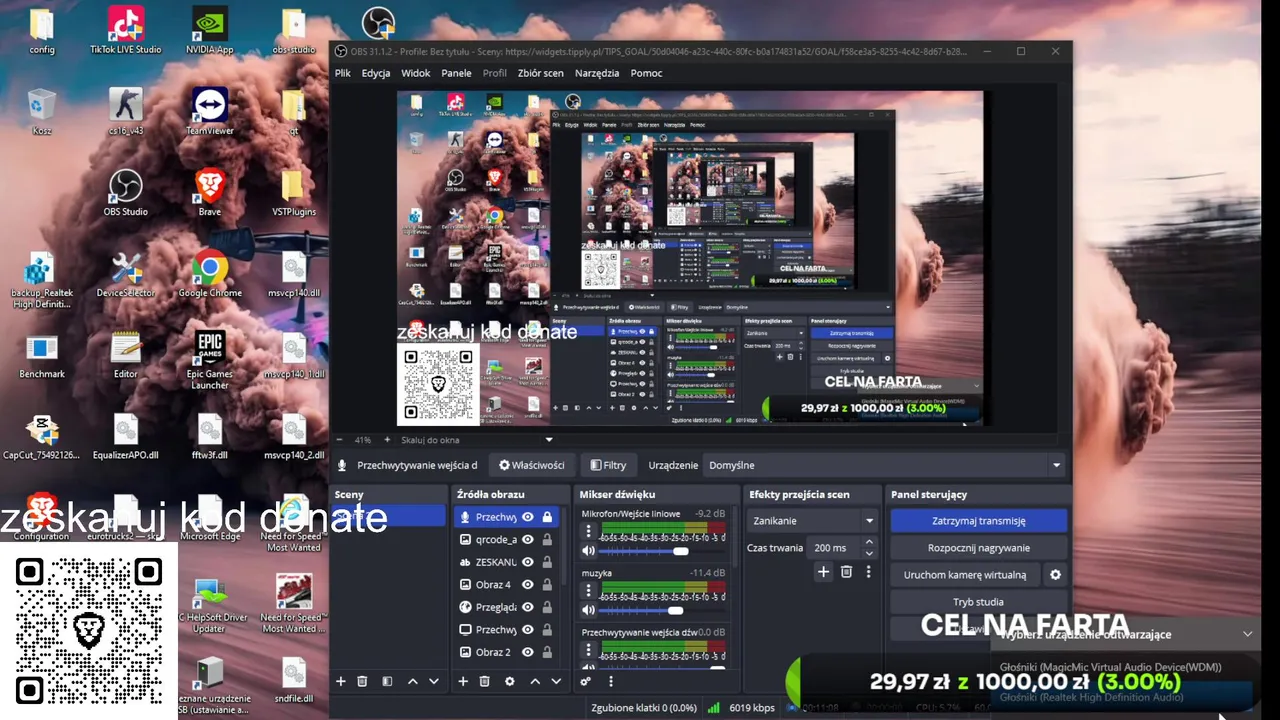Remove selected scene with trash icon
This screenshot has width=1280, height=720.
[x=362, y=681]
